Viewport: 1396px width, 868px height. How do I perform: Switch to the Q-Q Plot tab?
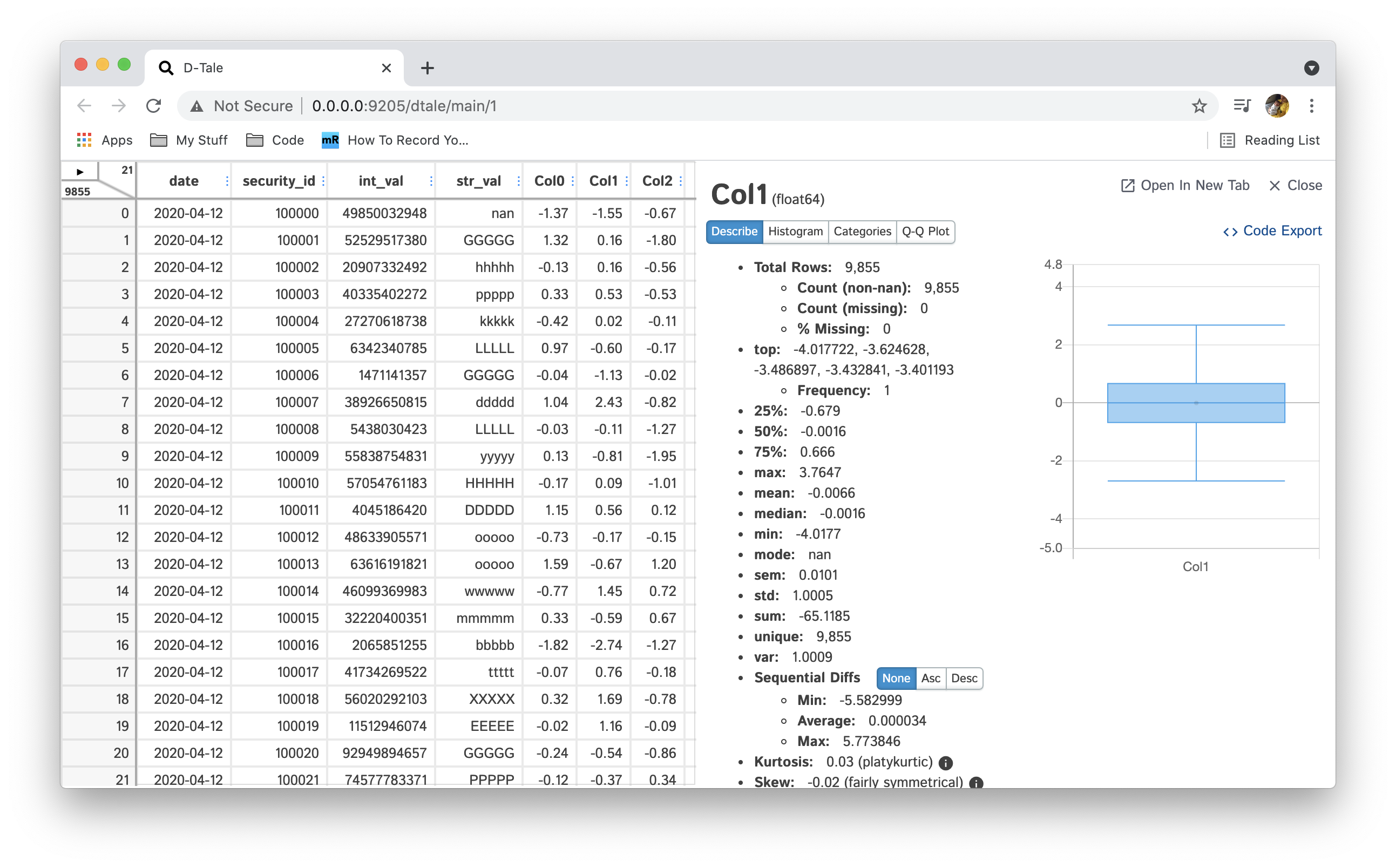[x=925, y=232]
